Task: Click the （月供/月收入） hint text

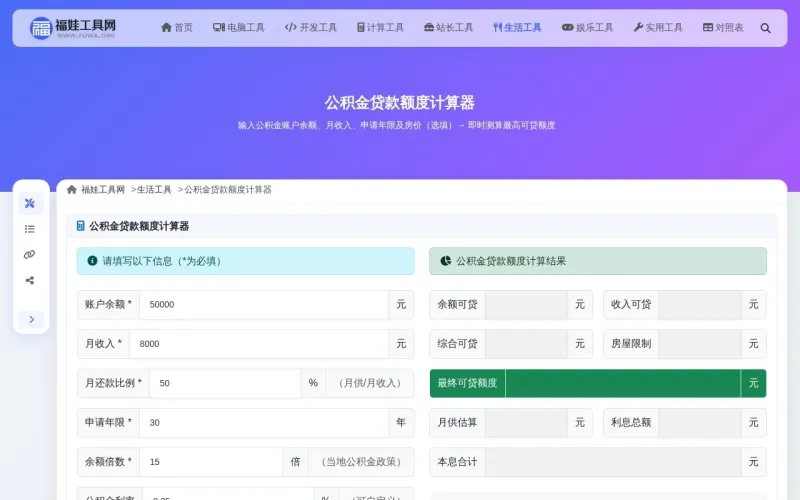Action: 370,383
